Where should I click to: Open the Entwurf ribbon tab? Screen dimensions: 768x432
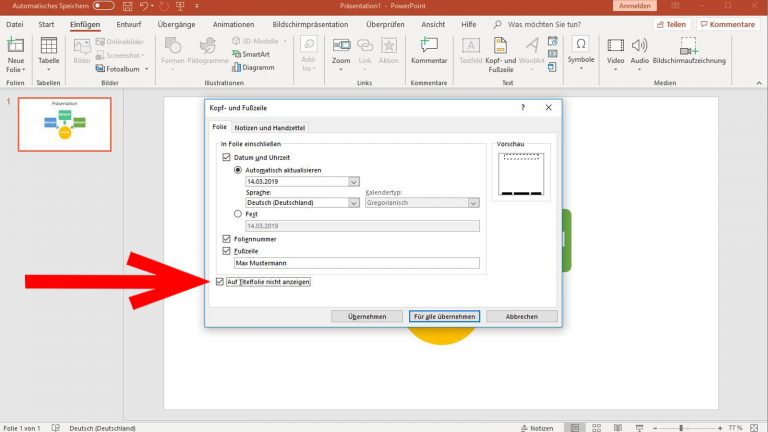coord(128,23)
